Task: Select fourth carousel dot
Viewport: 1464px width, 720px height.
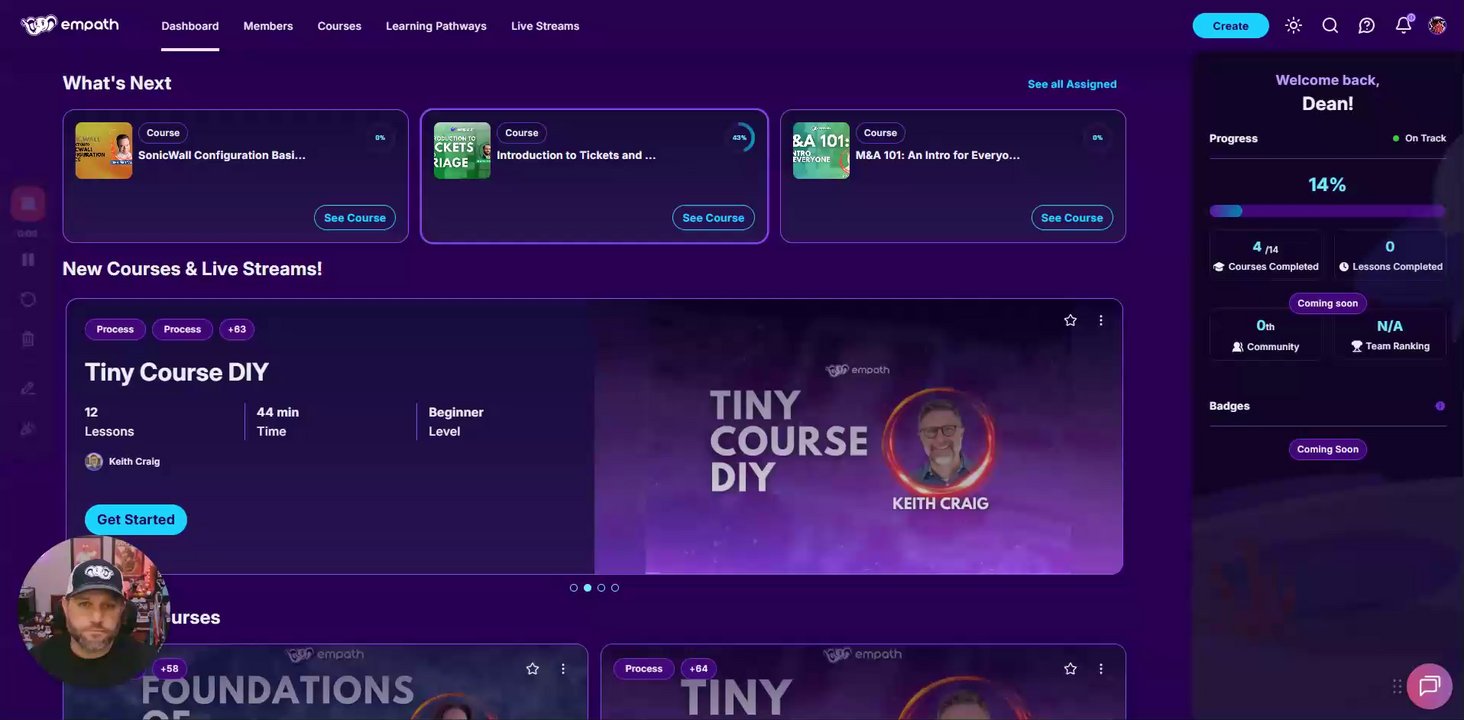Action: coord(615,588)
